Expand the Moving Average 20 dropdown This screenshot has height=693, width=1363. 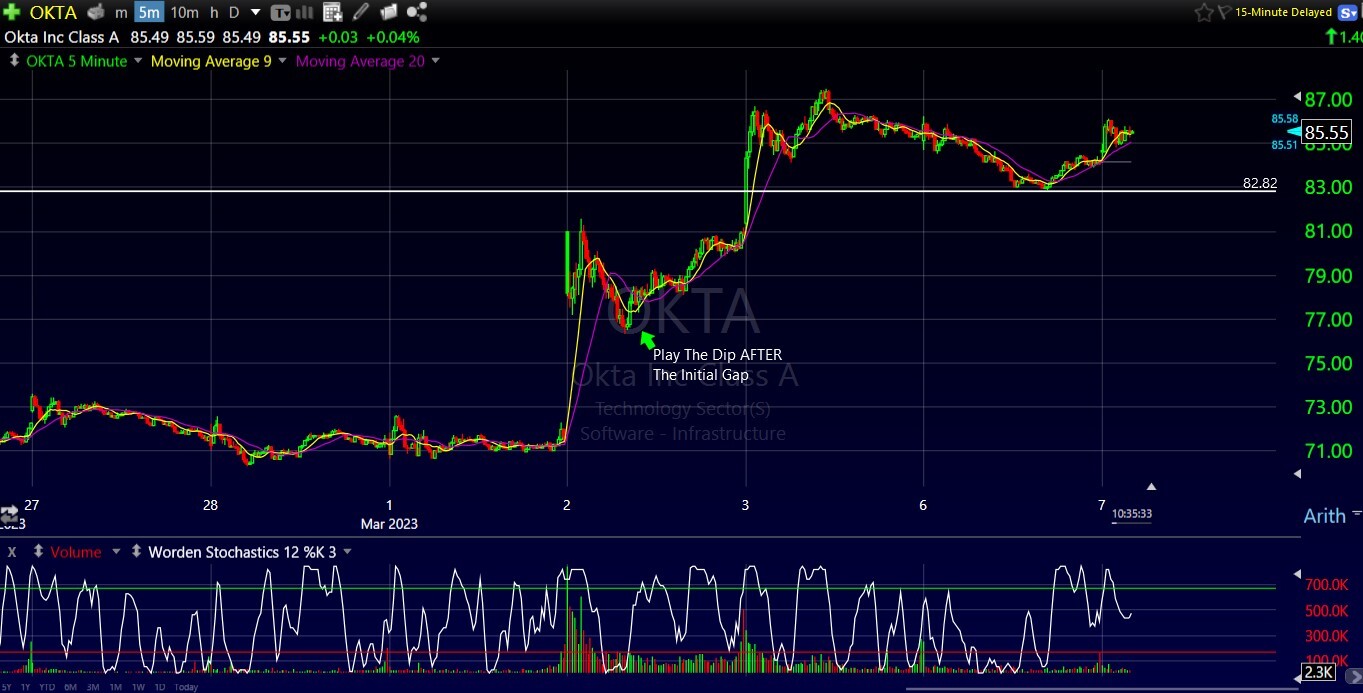[x=435, y=61]
